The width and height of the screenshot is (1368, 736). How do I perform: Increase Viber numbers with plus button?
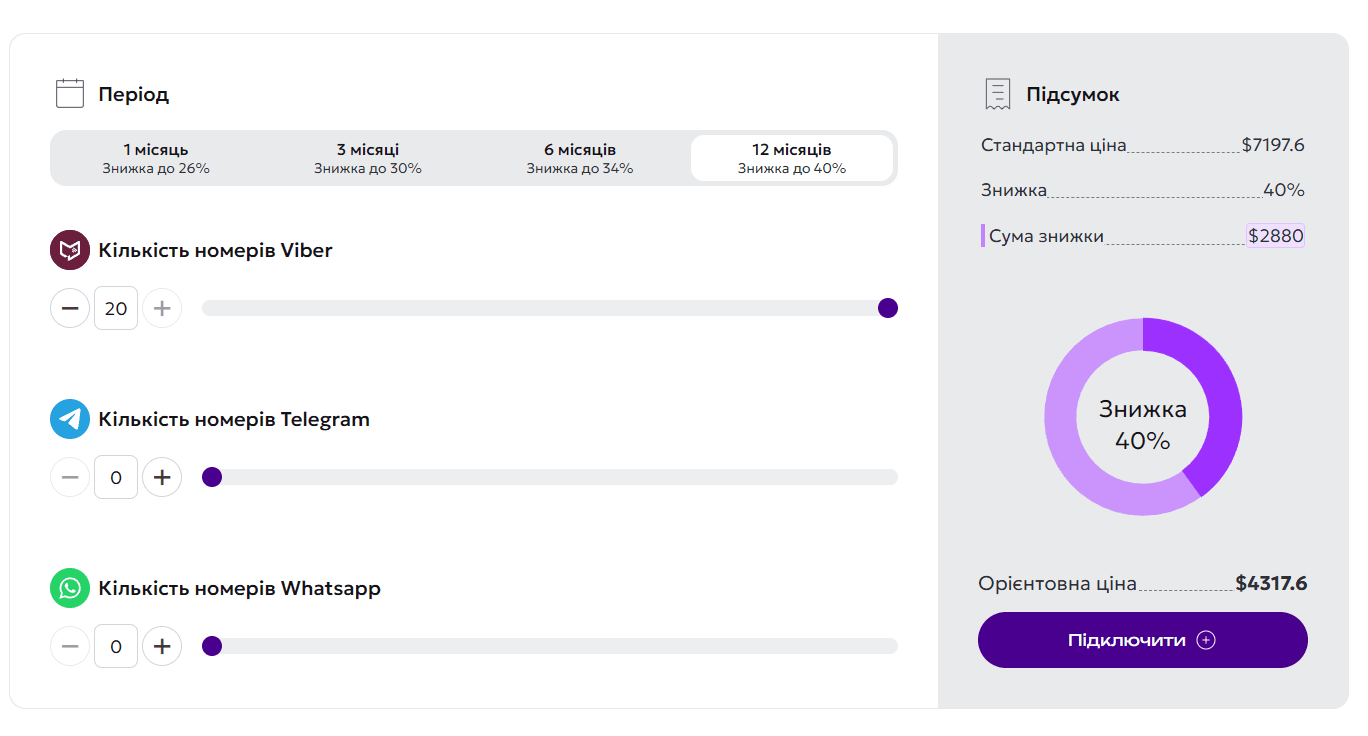[162, 308]
